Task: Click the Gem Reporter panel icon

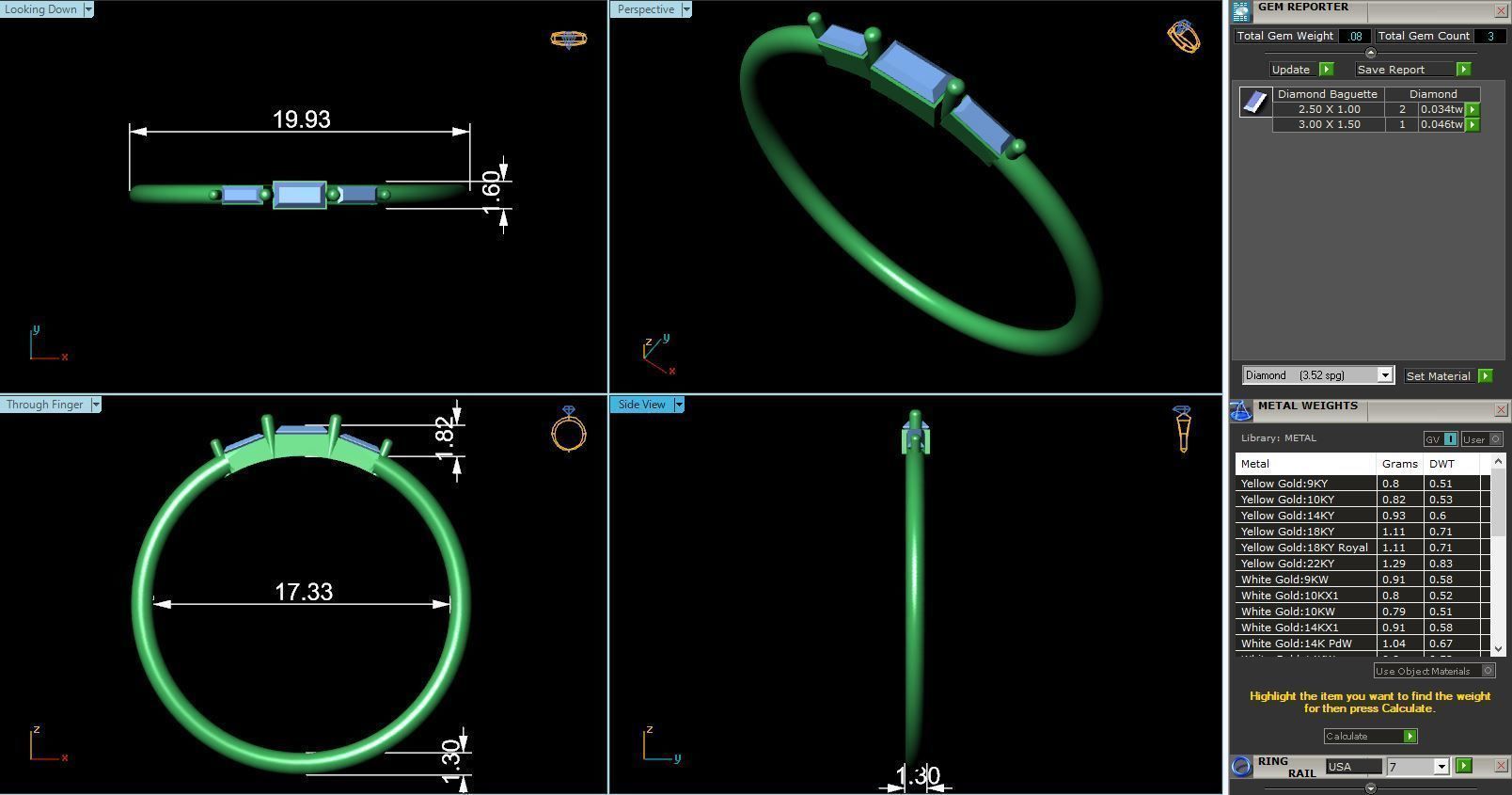Action: (1241, 11)
